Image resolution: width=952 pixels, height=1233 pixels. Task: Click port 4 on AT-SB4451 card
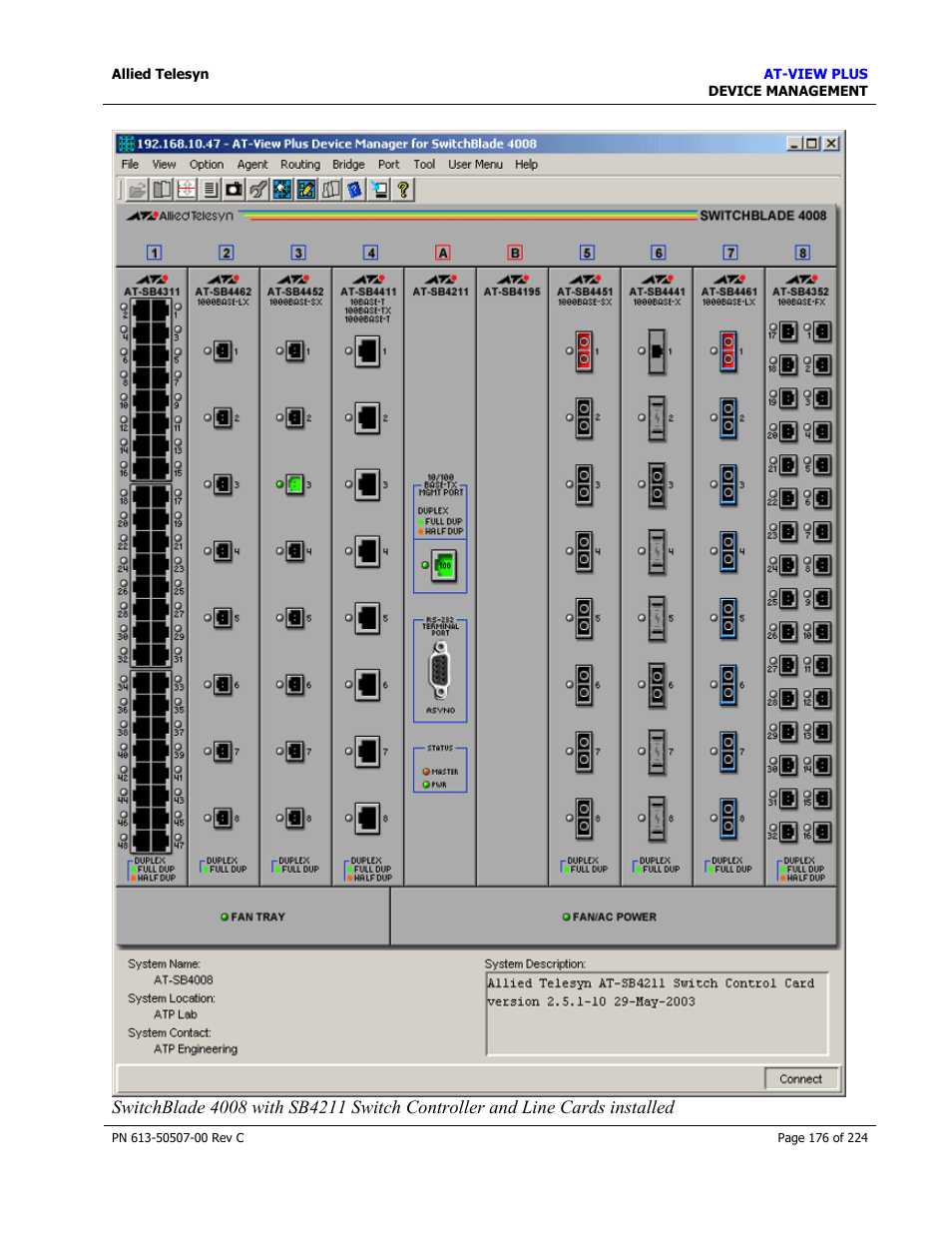(x=585, y=551)
